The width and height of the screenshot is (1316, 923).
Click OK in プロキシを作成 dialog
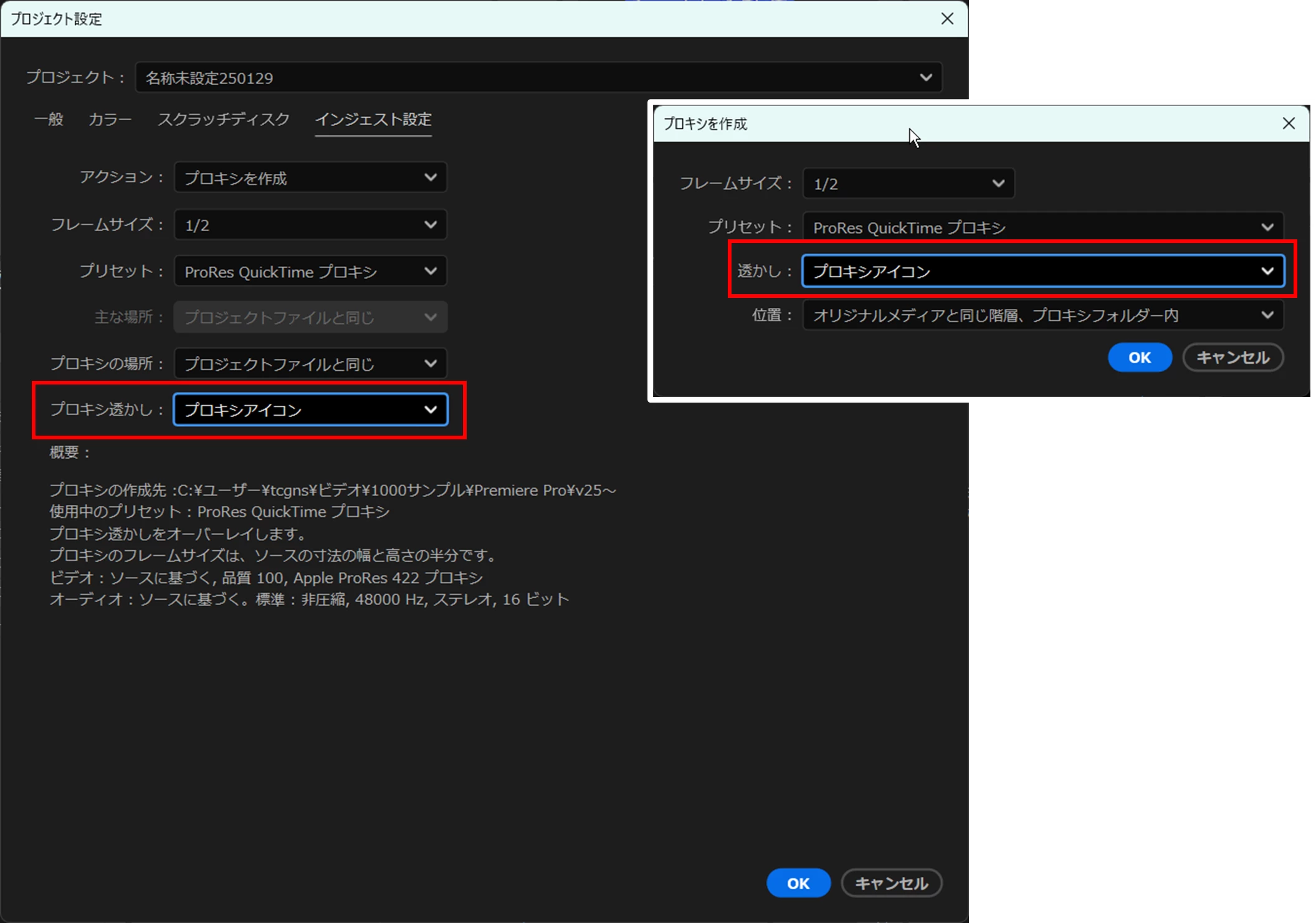click(x=1140, y=358)
